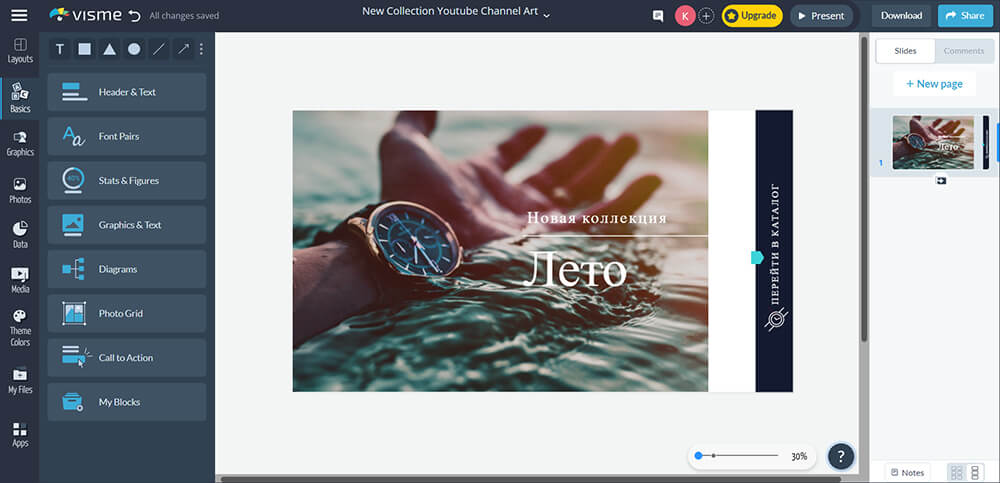
Task: Select the circle shape tool
Action: pos(134,49)
